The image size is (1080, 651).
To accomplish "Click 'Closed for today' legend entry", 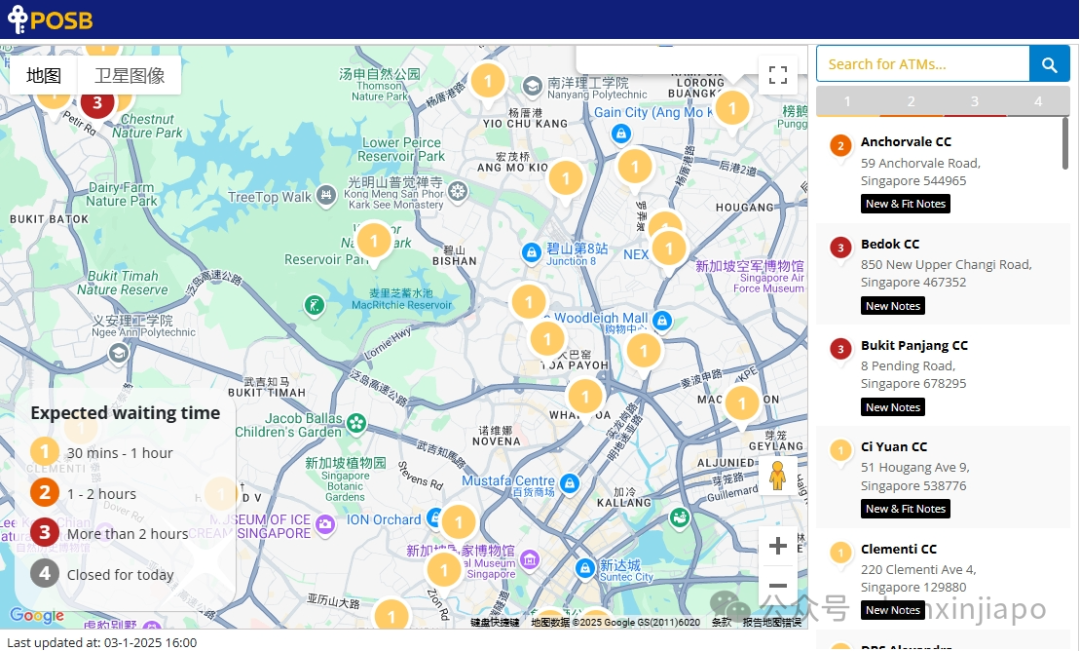I will 102,574.
